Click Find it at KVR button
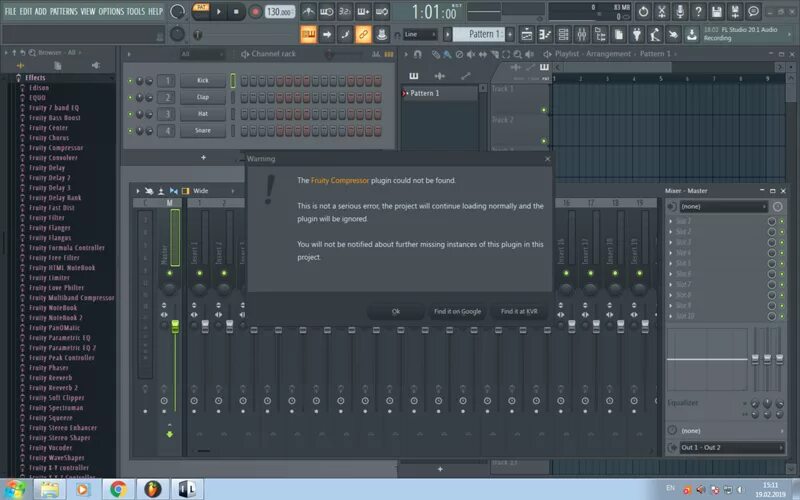 click(x=519, y=311)
